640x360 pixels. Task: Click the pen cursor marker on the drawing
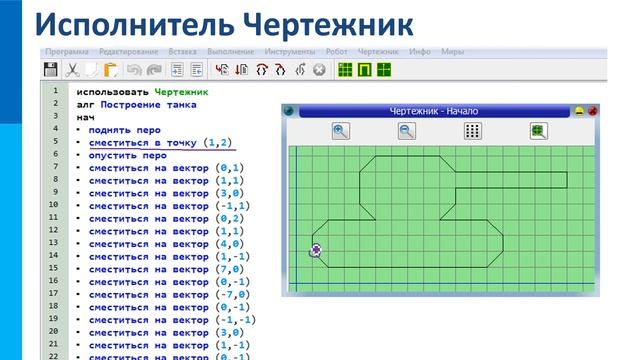coord(316,250)
